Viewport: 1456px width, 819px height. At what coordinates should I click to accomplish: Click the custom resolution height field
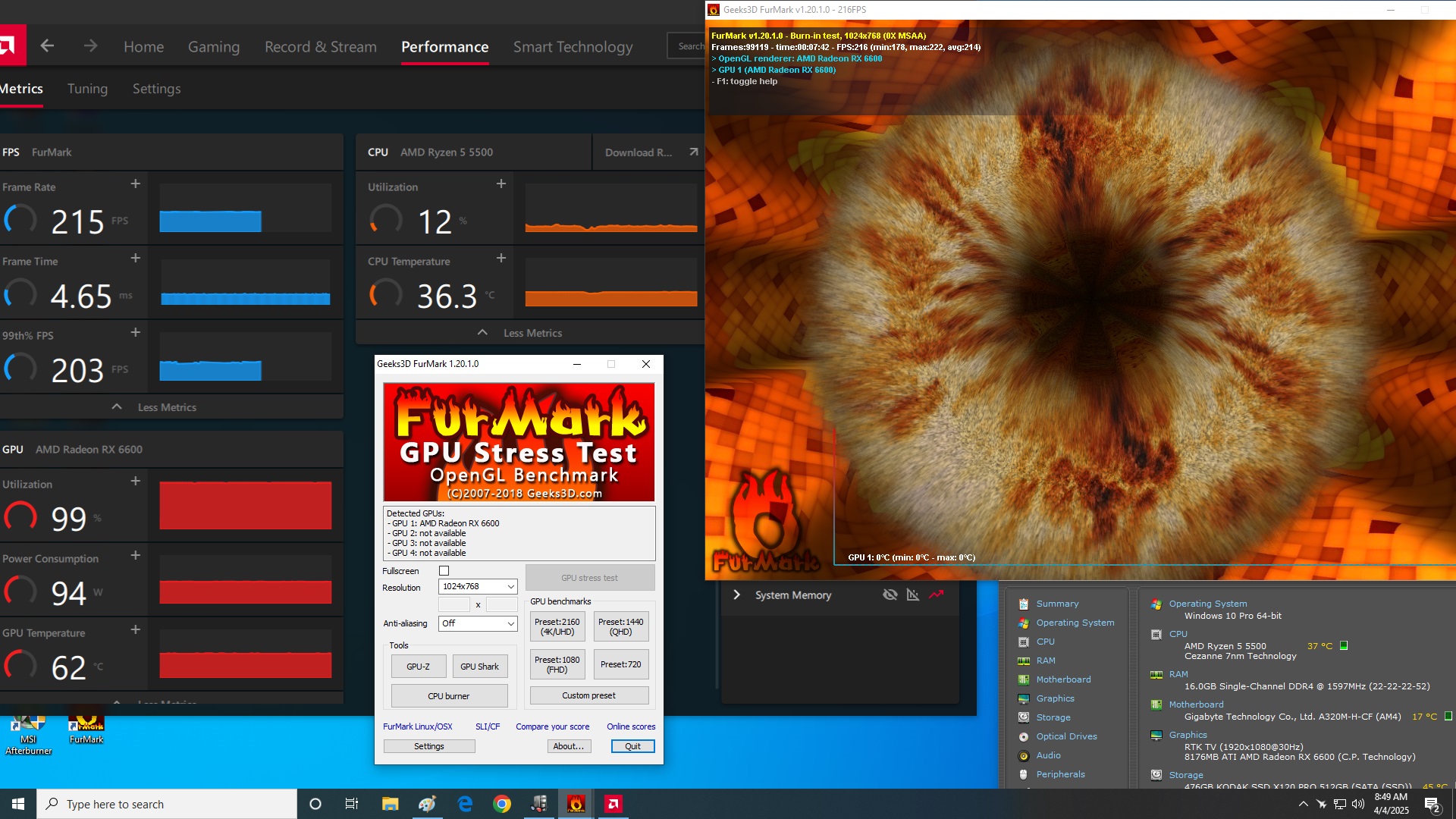(501, 604)
